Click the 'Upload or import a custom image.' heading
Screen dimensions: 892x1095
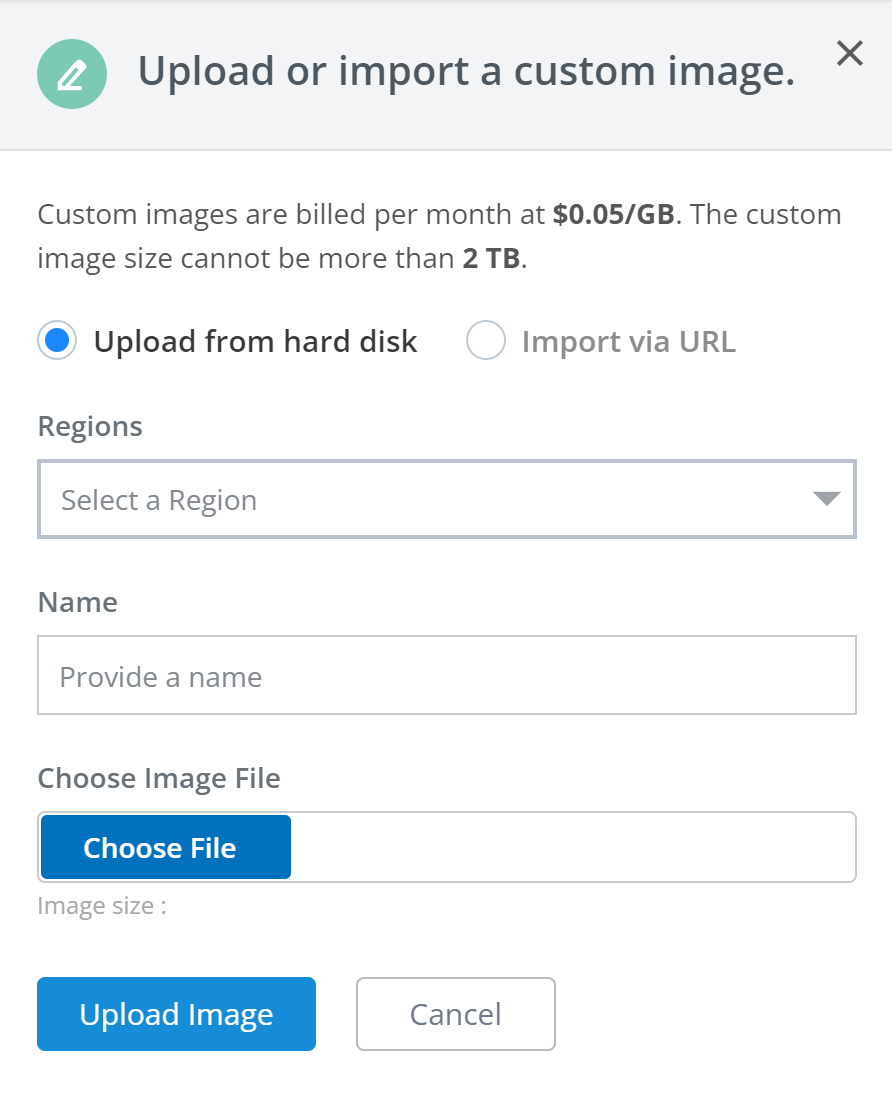click(x=467, y=72)
